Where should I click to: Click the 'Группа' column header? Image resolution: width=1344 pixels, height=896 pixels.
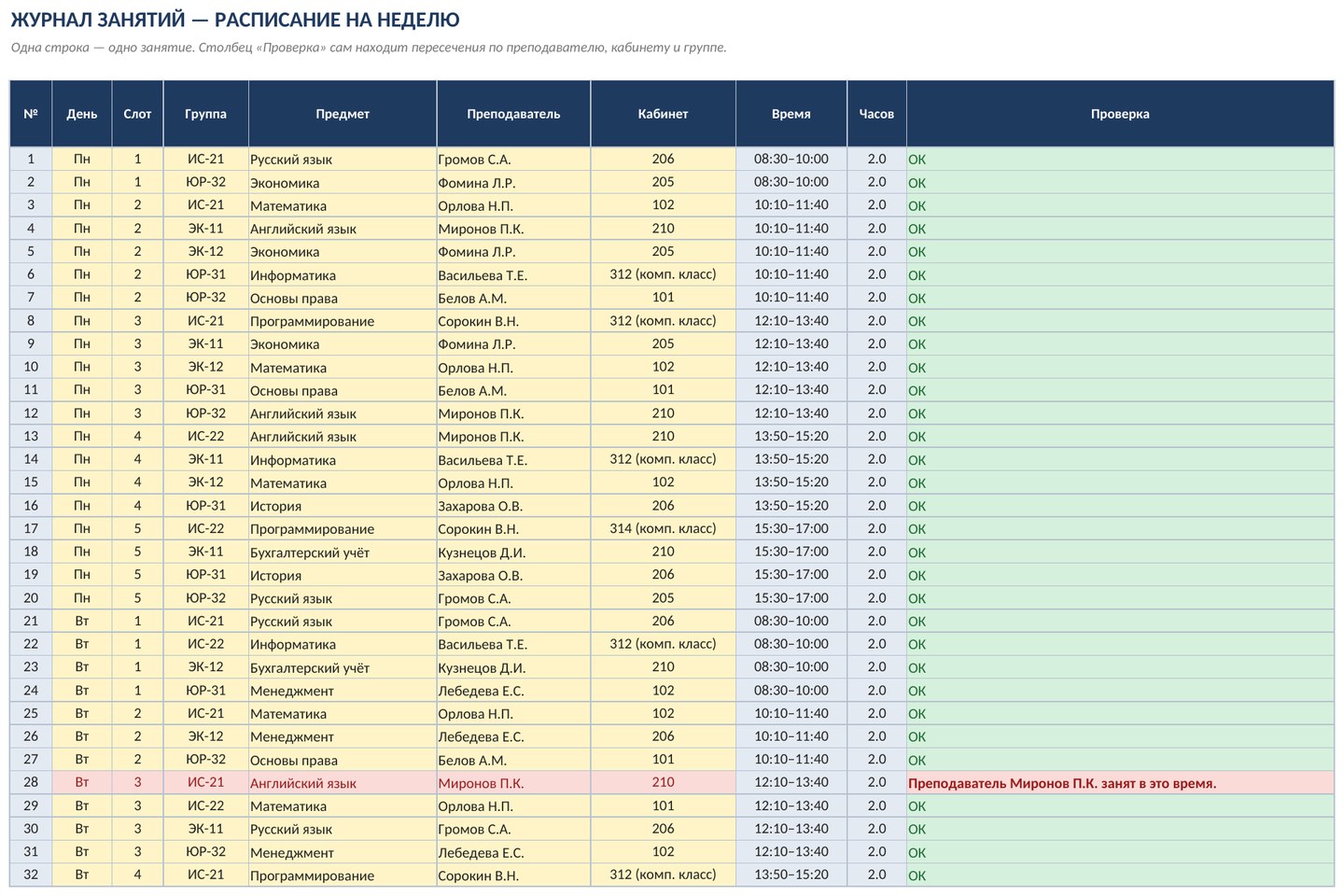click(x=205, y=114)
